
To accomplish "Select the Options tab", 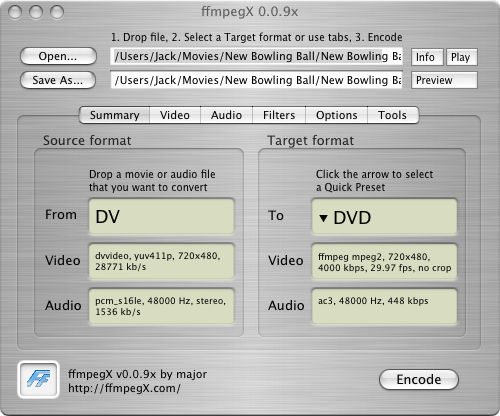I will (x=336, y=115).
